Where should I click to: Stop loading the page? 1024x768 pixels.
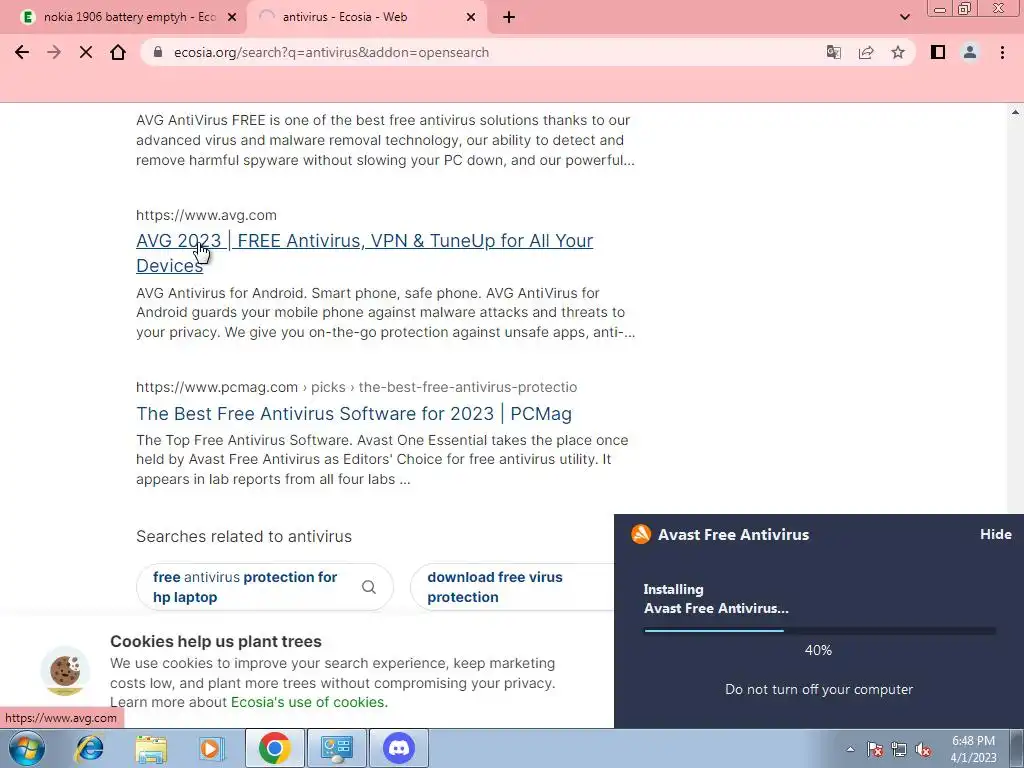86,52
